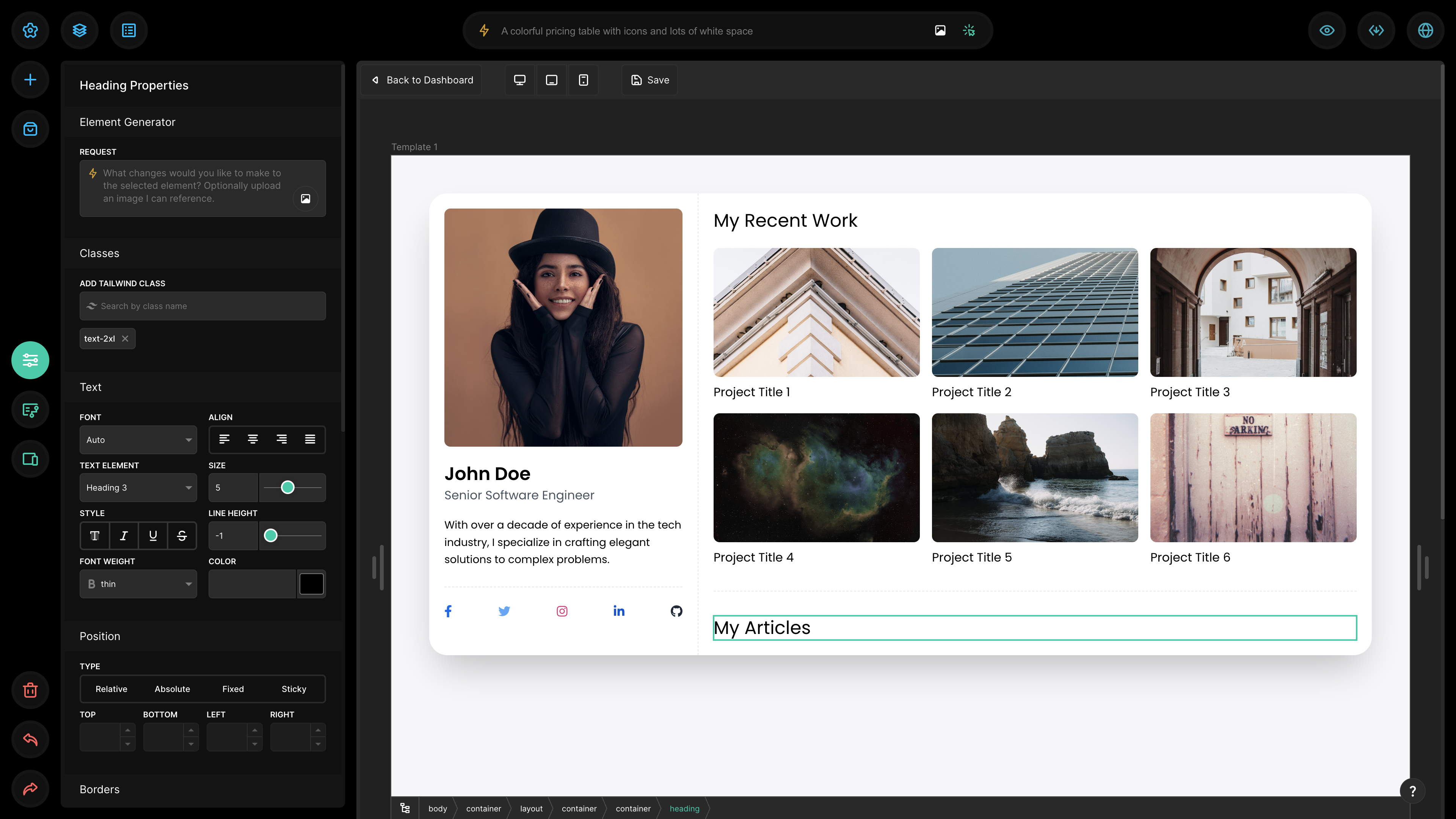
Task: Select the body breadcrumb item
Action: coord(438,809)
